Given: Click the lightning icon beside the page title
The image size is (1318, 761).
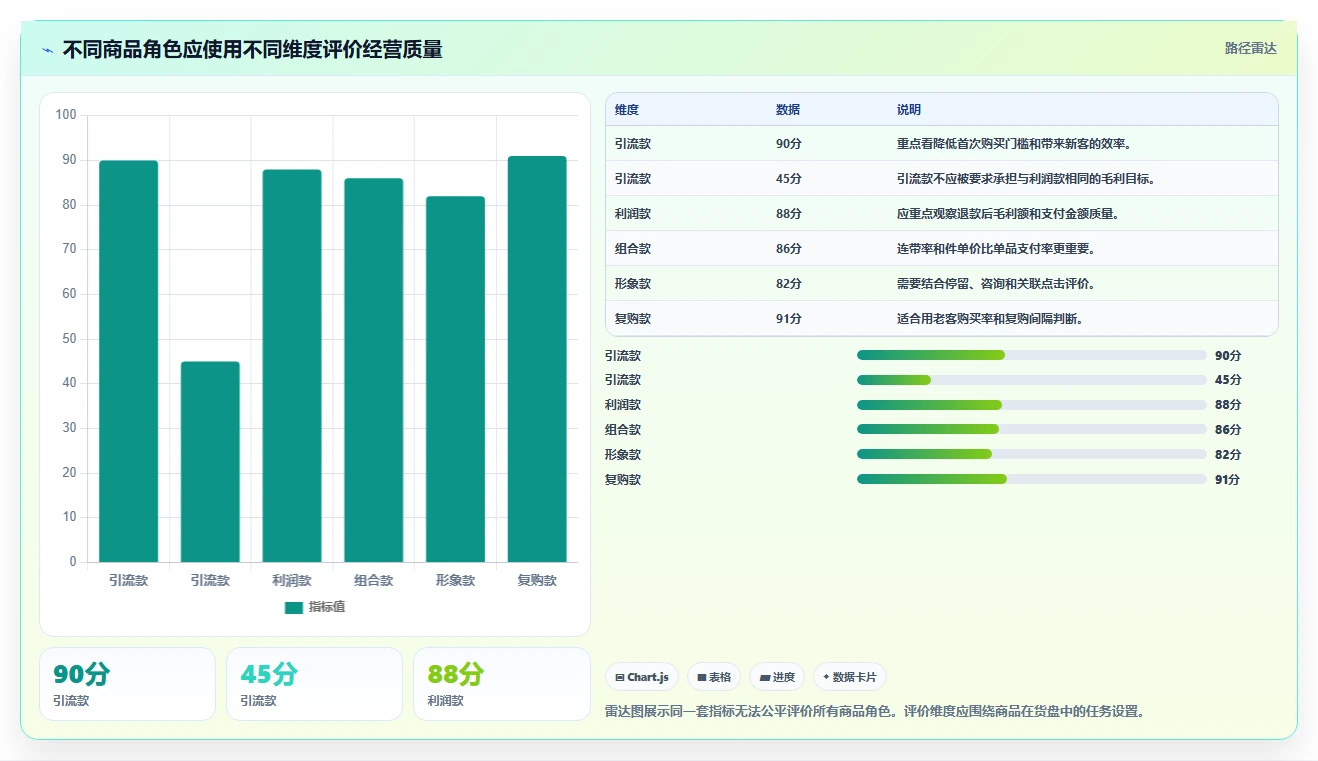Looking at the screenshot, I should 48,50.
